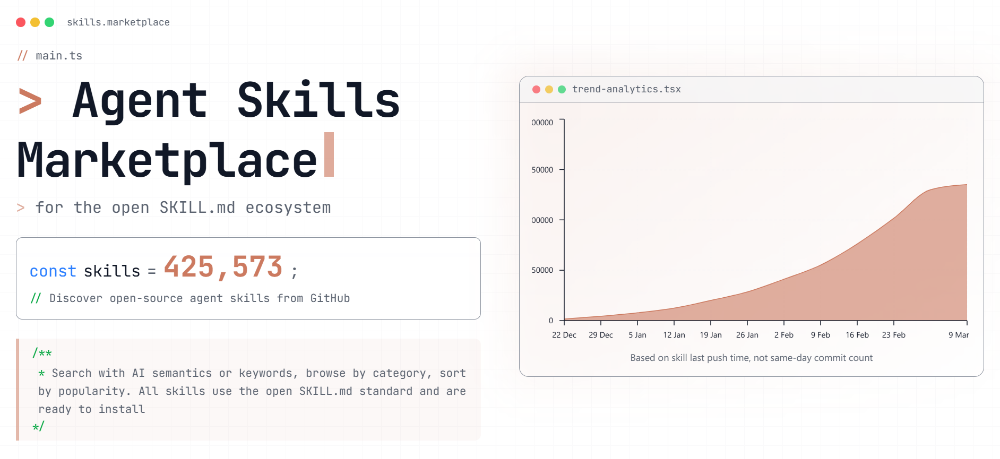Viewport: 1000px width, 459px height.
Task: Click the green dot in trend-analytics.tsx panel
Action: 562,89
